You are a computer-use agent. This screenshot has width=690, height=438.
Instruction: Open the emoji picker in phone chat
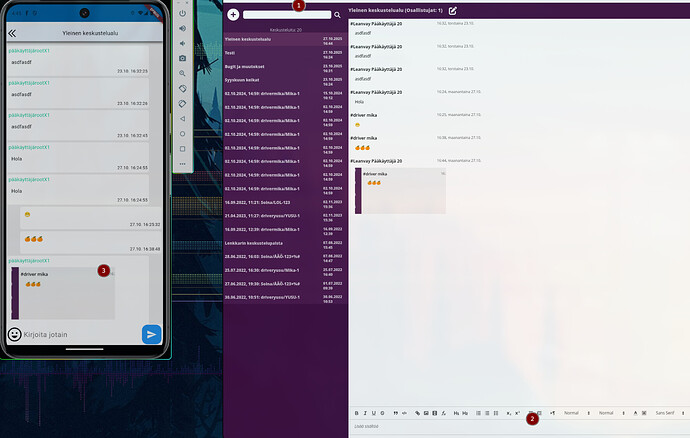[15, 334]
